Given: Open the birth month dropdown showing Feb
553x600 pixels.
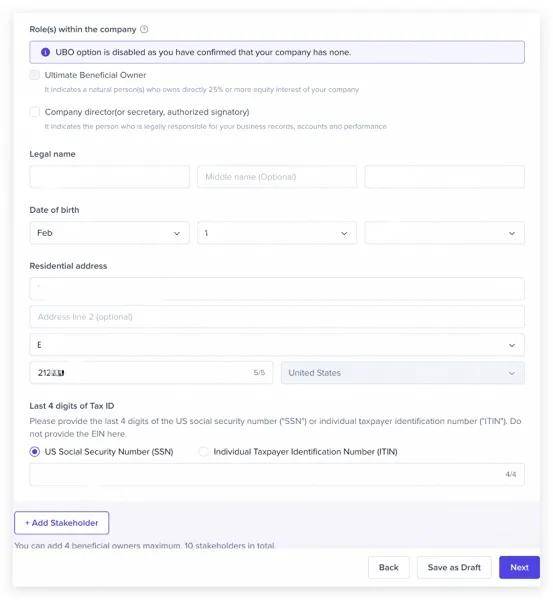Looking at the screenshot, I should coord(109,233).
